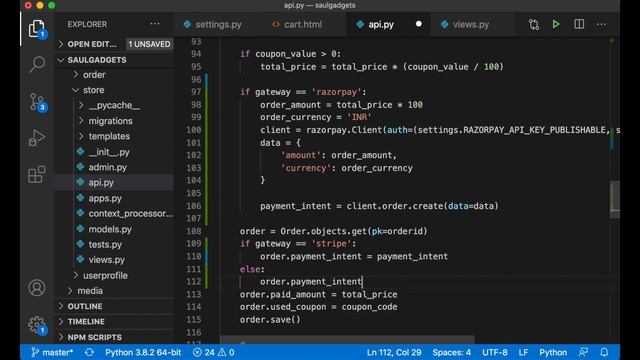Open changes compare icon in editor toolbar
The width and height of the screenshot is (640, 360).
(x=533, y=24)
